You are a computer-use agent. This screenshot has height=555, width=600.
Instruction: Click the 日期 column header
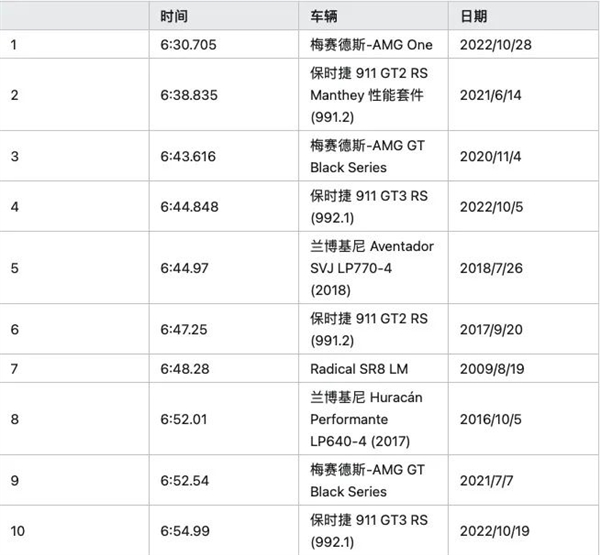(474, 17)
